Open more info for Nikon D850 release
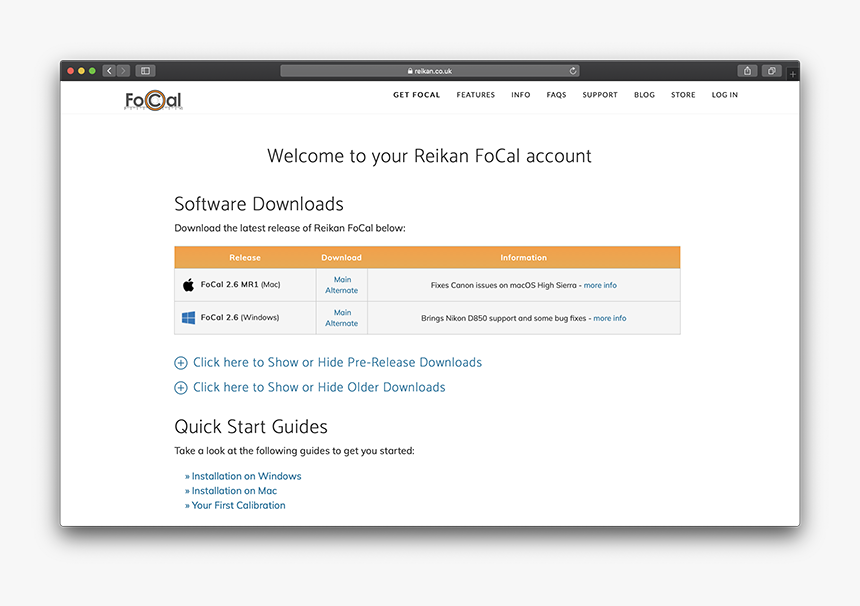860x606 pixels. point(609,318)
